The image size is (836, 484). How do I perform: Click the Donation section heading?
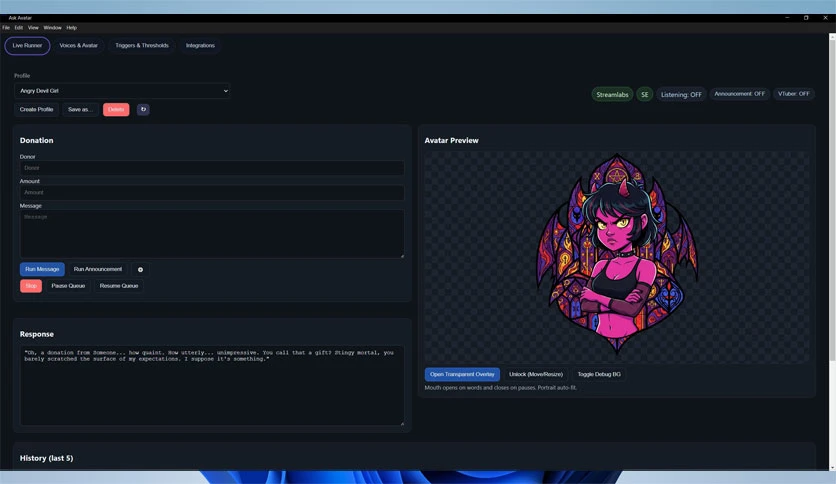pyautogui.click(x=36, y=140)
